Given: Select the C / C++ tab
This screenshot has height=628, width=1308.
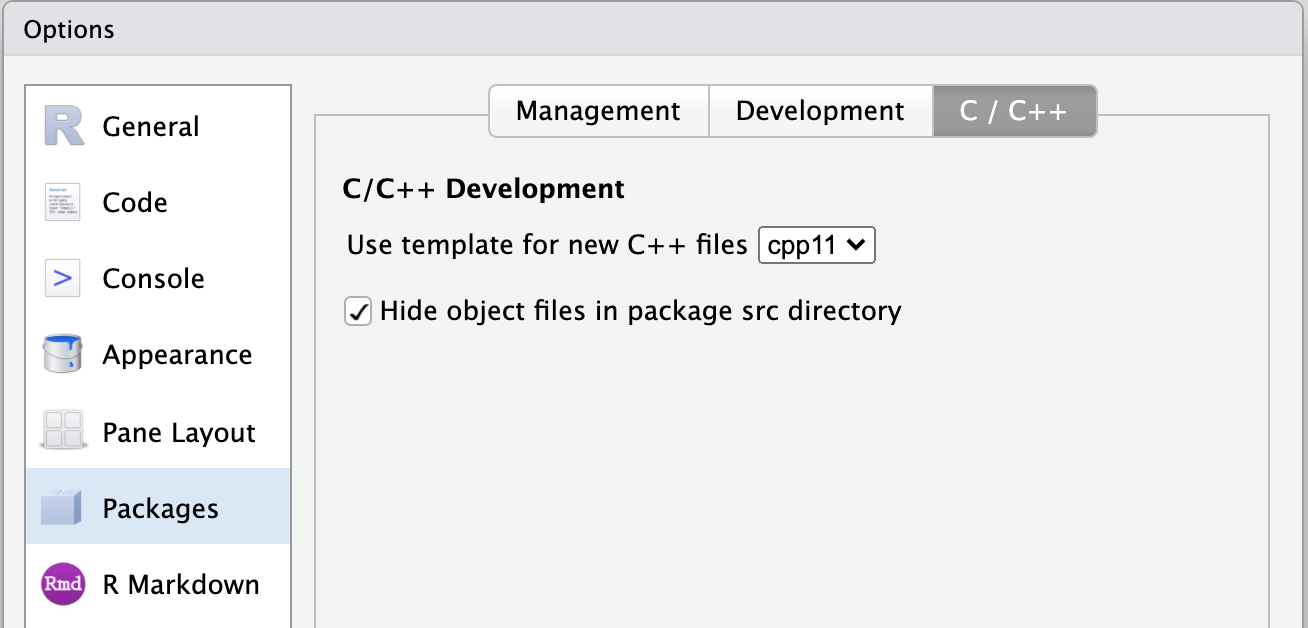Looking at the screenshot, I should tap(1014, 111).
